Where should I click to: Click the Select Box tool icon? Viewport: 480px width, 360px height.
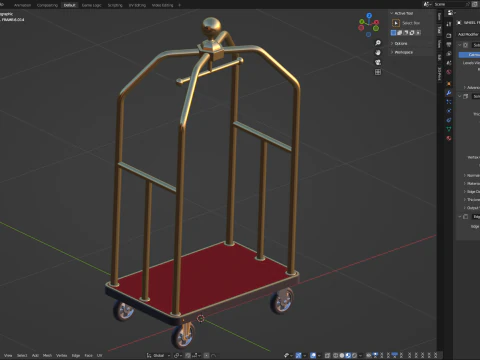click(x=396, y=23)
